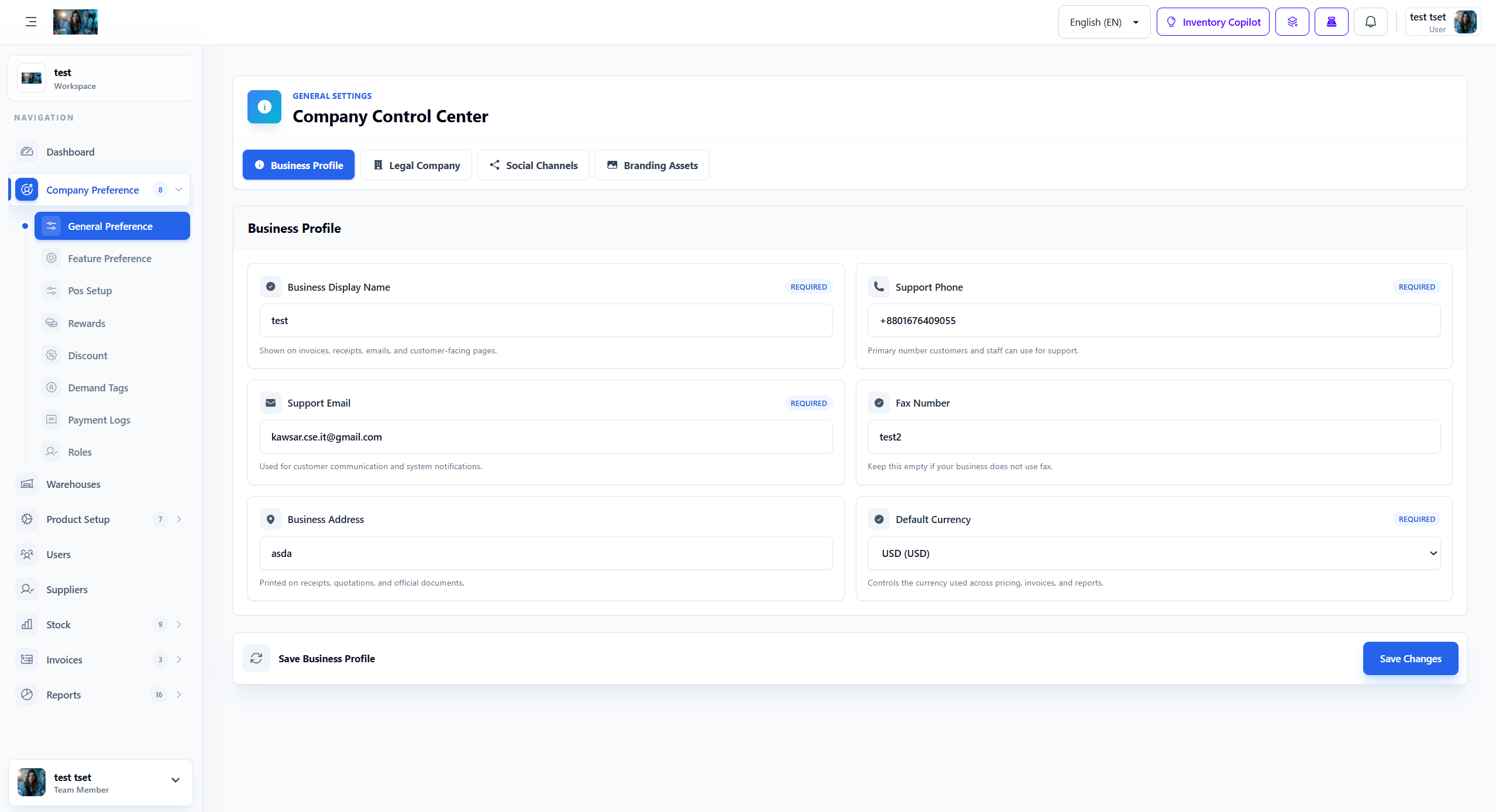
Task: Focus the Business Display Name field
Action: (546, 321)
